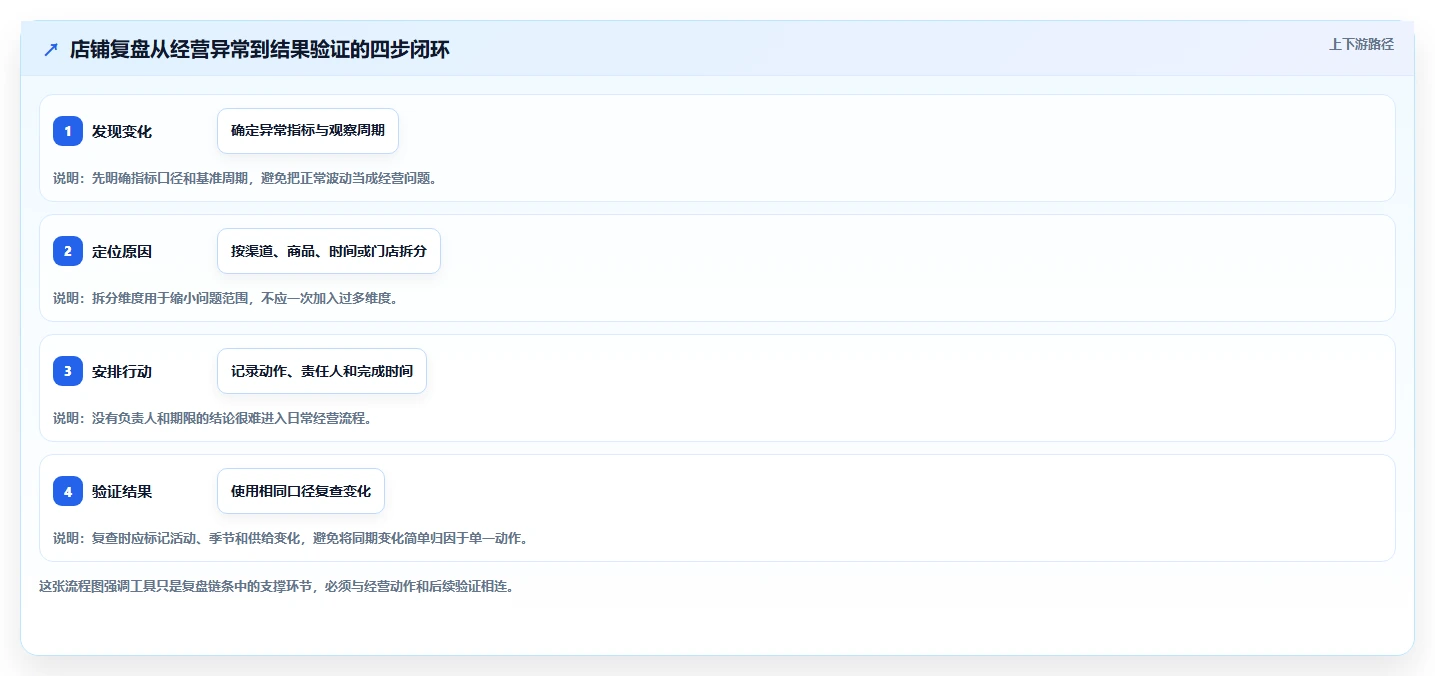Click the 上下游路径 label in header
Image resolution: width=1435 pixels, height=676 pixels.
tap(1361, 44)
